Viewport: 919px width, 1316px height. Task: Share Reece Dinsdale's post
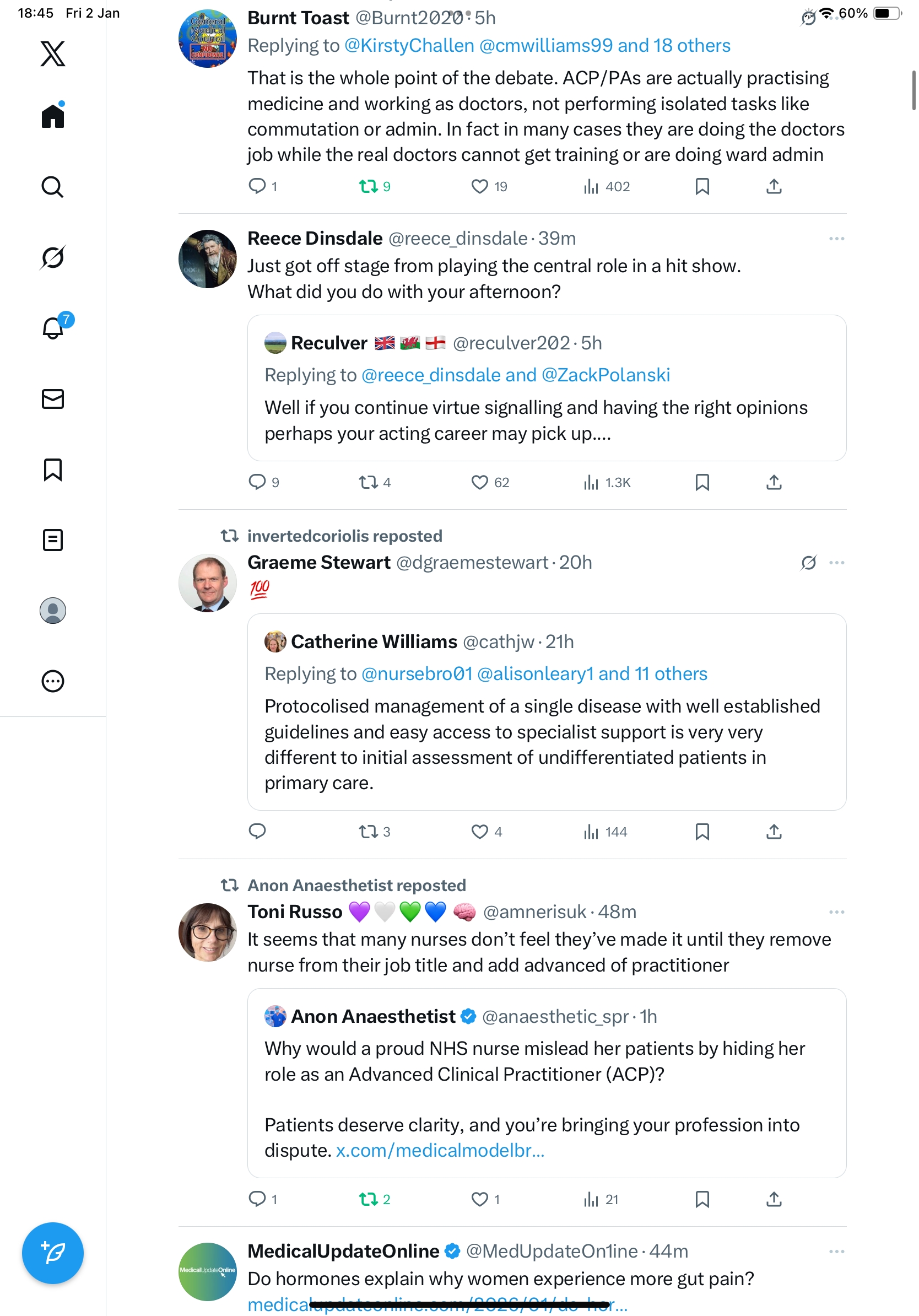[x=774, y=483]
